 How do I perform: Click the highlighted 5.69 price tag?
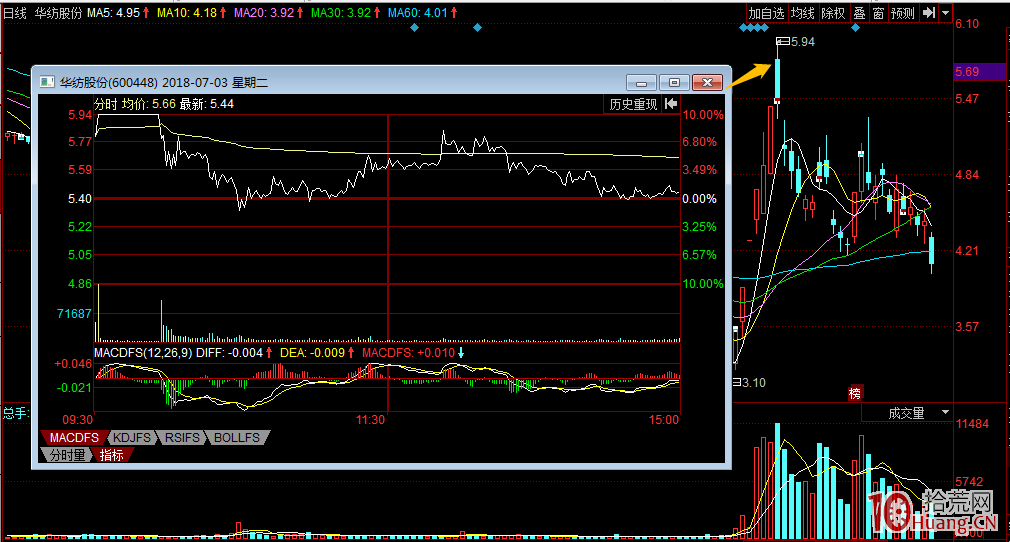979,72
